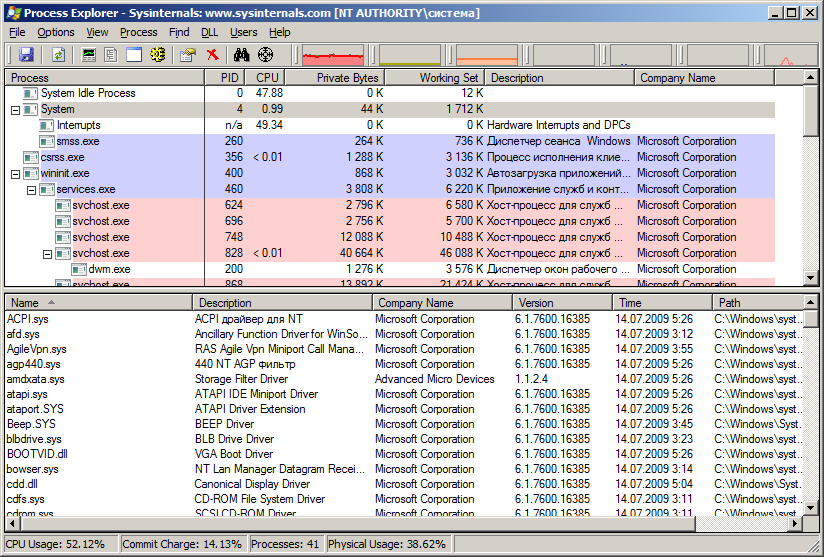Viewport: 824px width, 557px height.
Task: Collapse the System process tree node
Action: [15, 110]
